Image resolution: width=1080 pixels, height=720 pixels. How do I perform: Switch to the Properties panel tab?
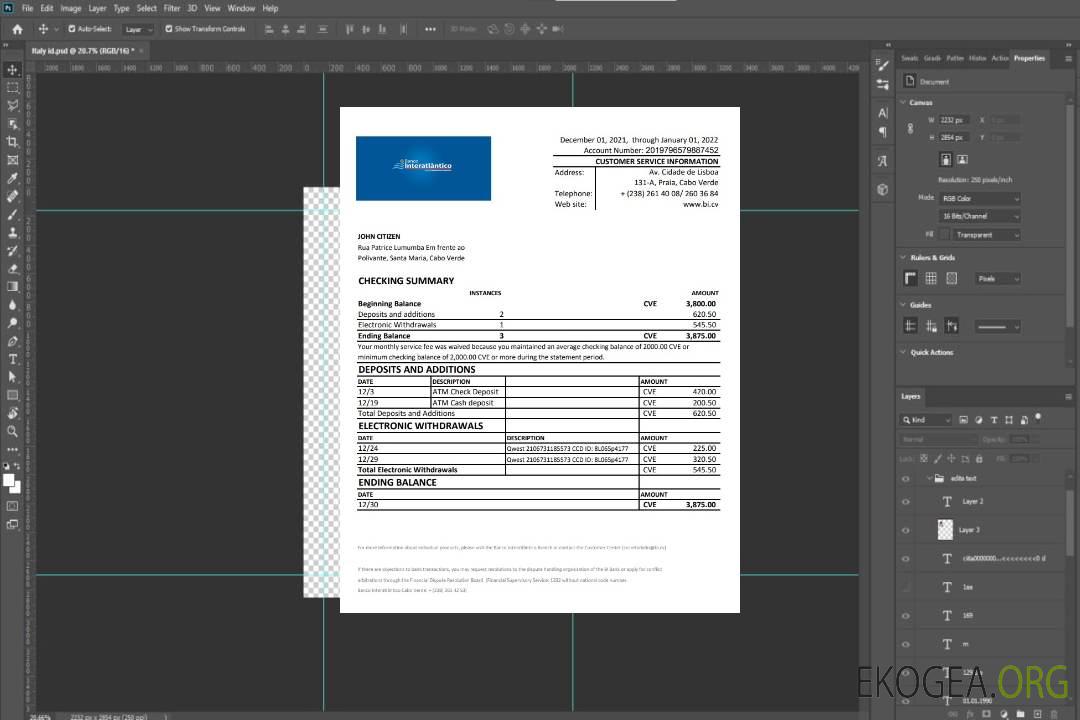[1029, 59]
